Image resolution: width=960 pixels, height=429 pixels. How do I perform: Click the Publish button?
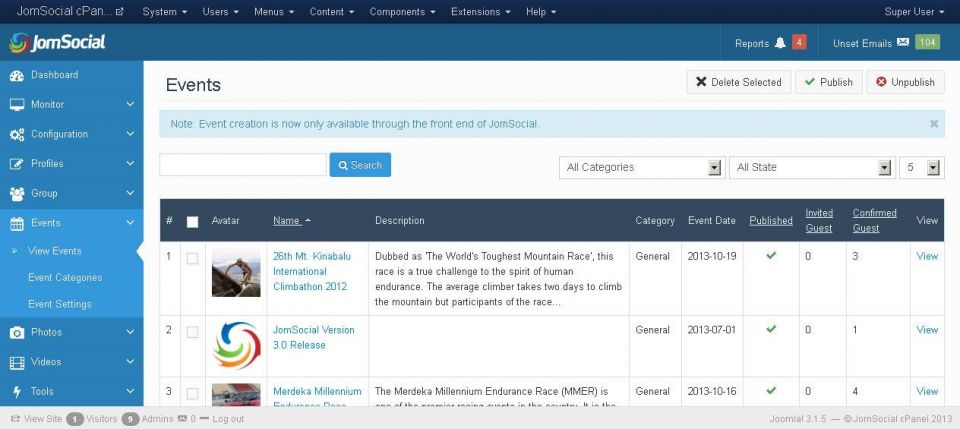click(x=828, y=82)
